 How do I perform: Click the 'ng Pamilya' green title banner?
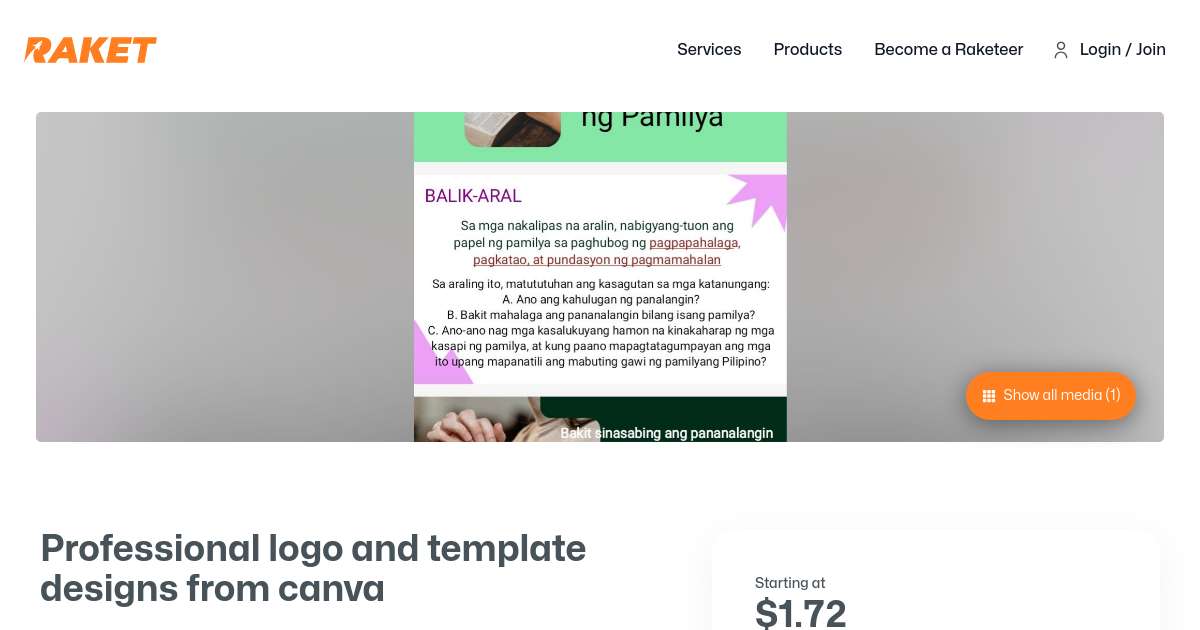coord(600,137)
